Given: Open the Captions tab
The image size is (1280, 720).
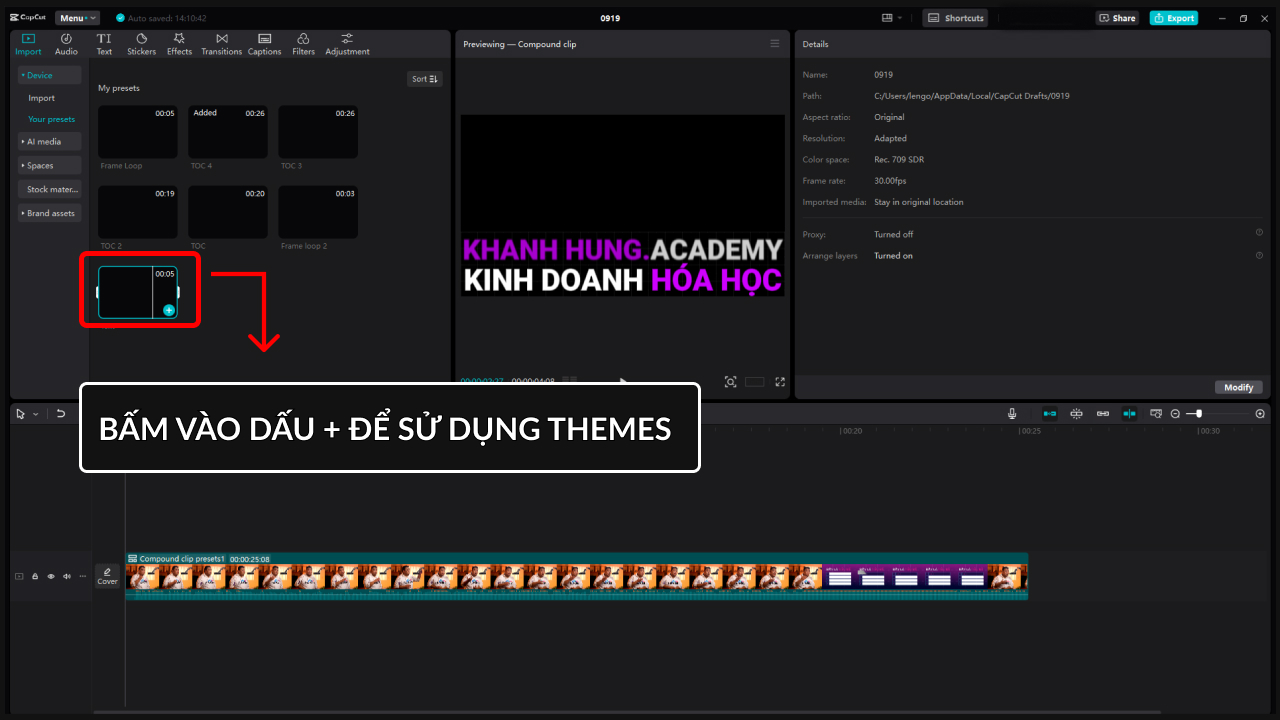Looking at the screenshot, I should coord(264,44).
